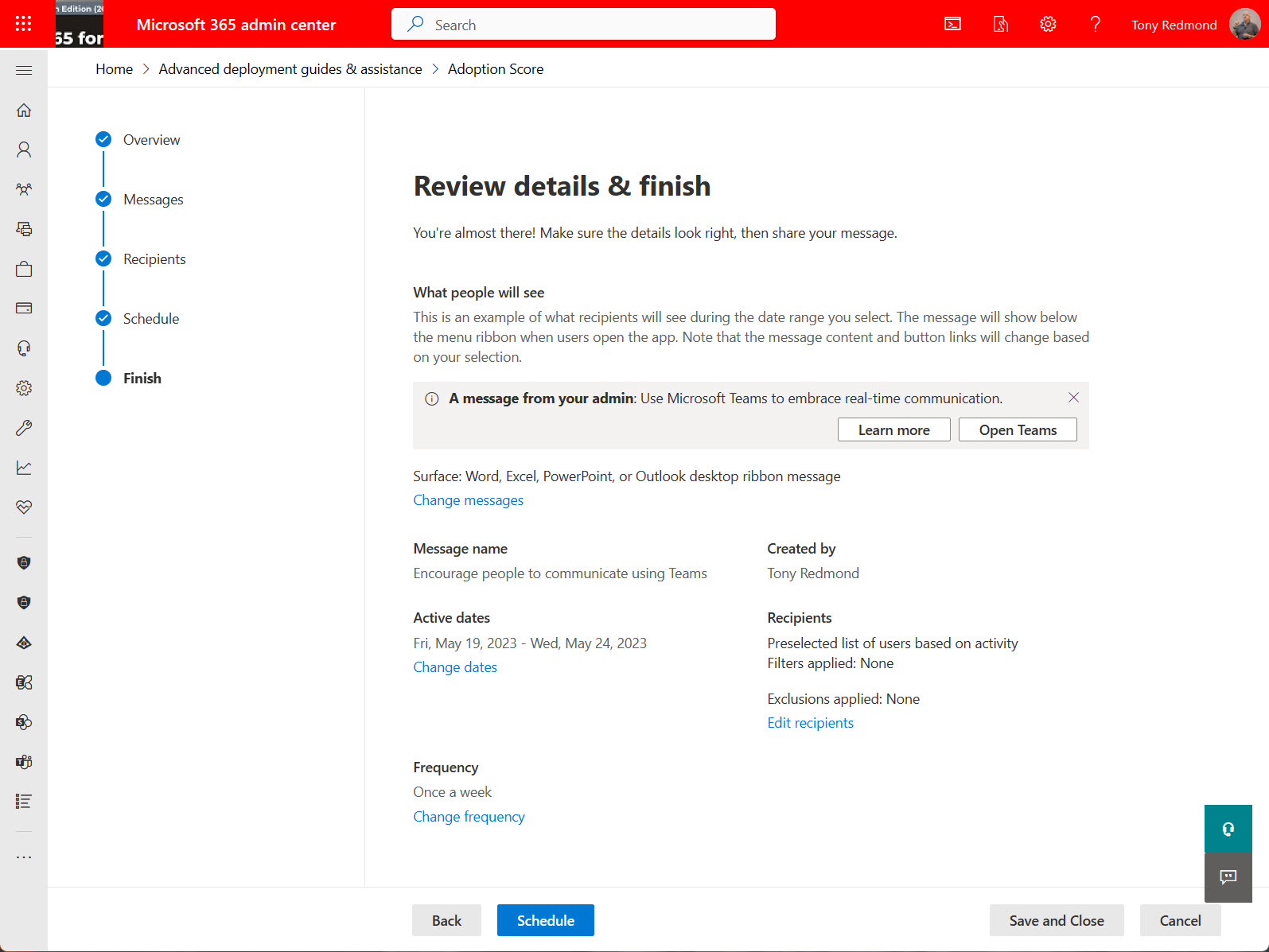Open Exchange admin center sidebar icon
The image size is (1269, 952).
[24, 682]
